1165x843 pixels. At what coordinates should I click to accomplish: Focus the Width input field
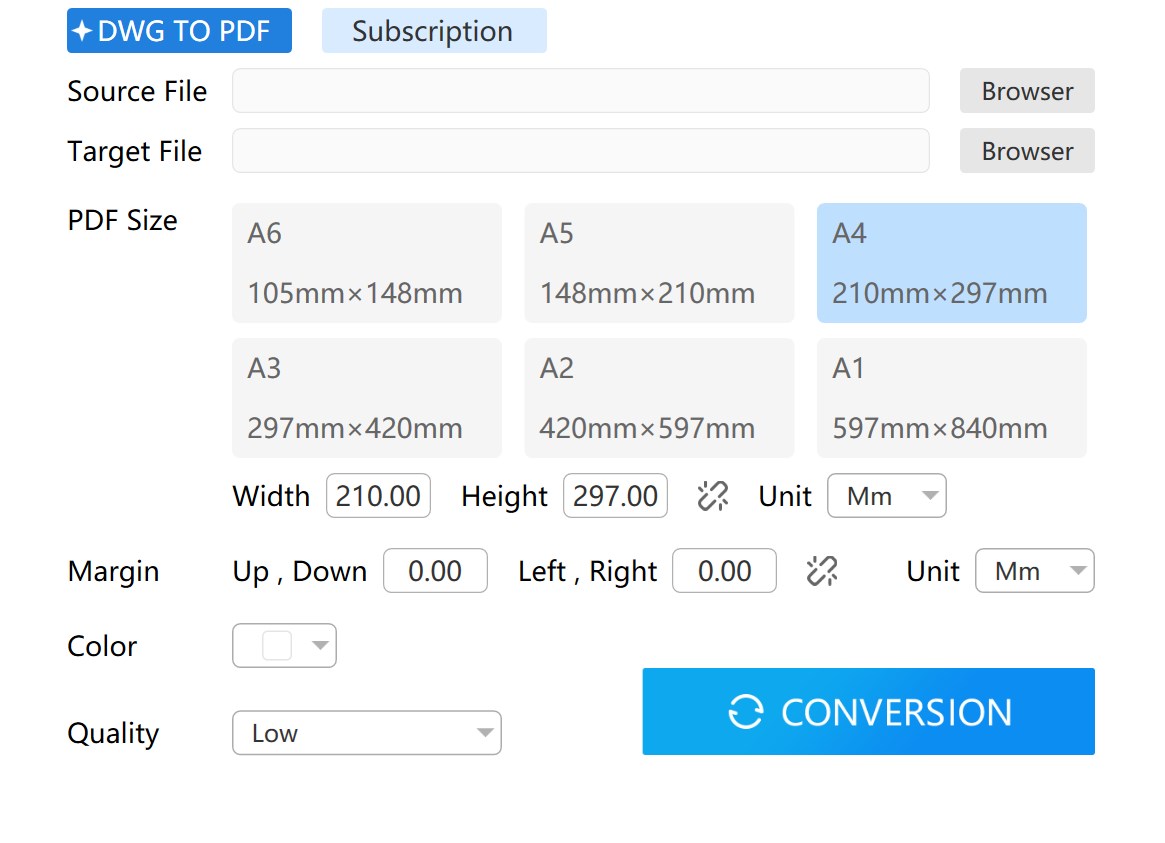click(x=378, y=496)
